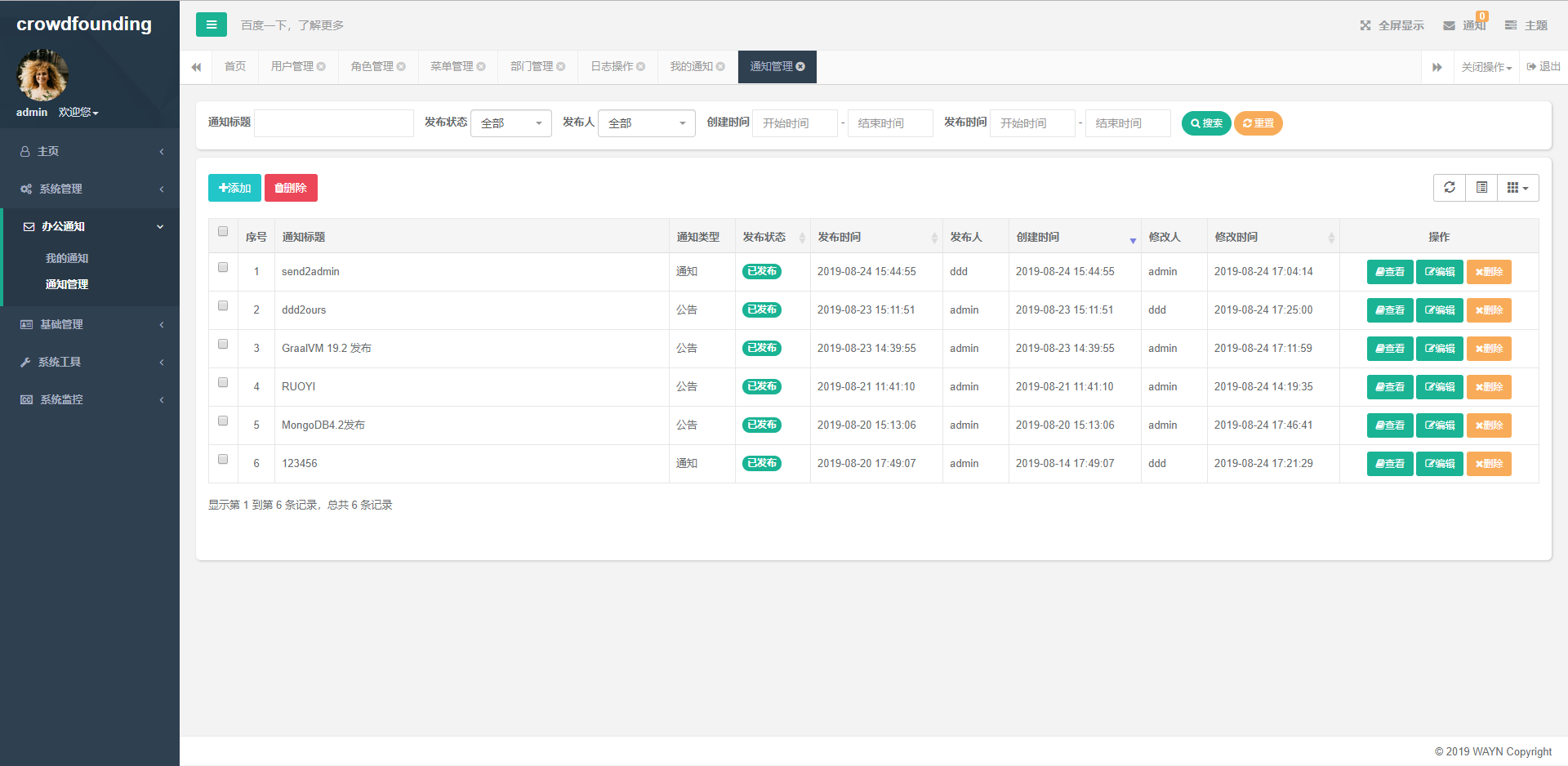Tick the checkbox for row ddd2ours
Screen dimensions: 1568x766
223,305
